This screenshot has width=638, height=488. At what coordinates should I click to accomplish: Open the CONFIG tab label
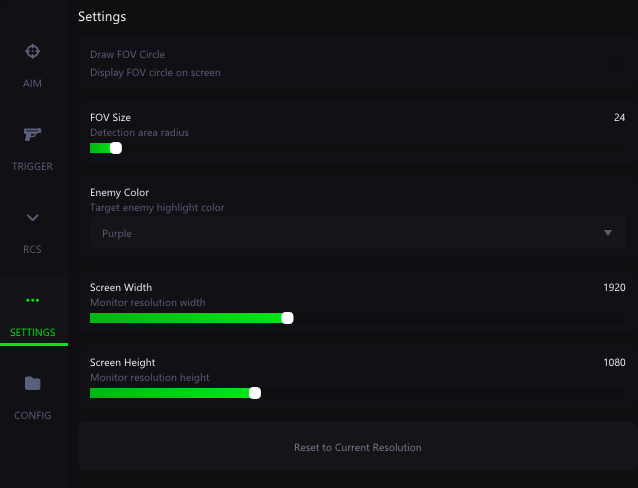tap(33, 416)
